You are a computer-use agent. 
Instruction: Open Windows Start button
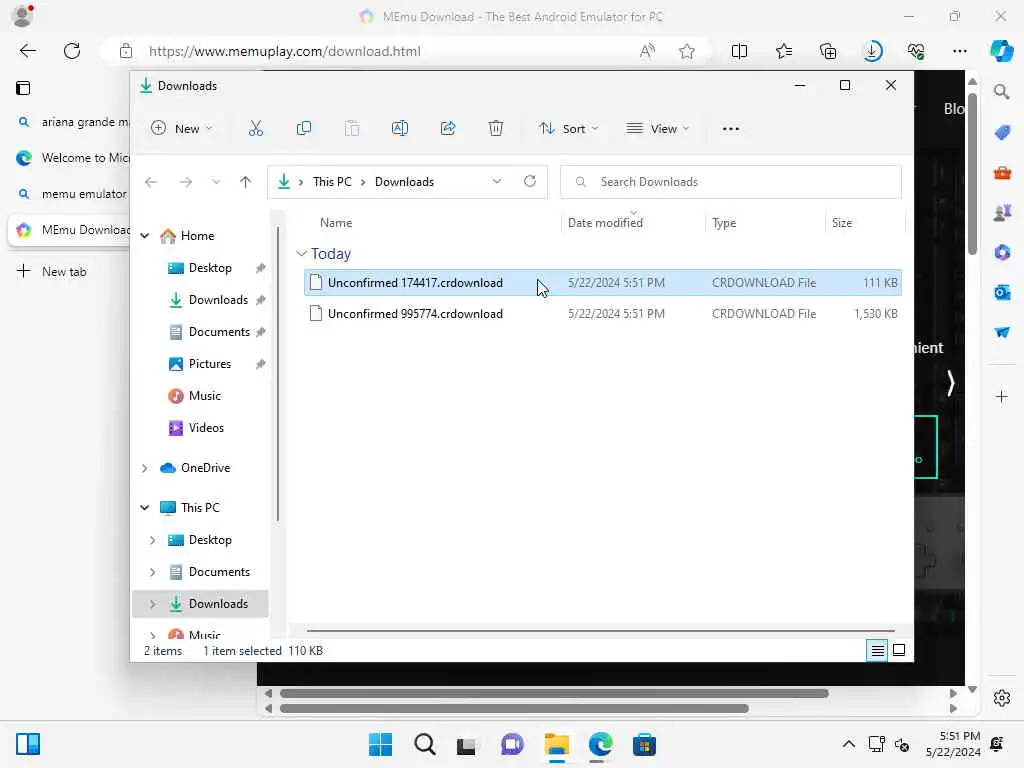coord(380,744)
